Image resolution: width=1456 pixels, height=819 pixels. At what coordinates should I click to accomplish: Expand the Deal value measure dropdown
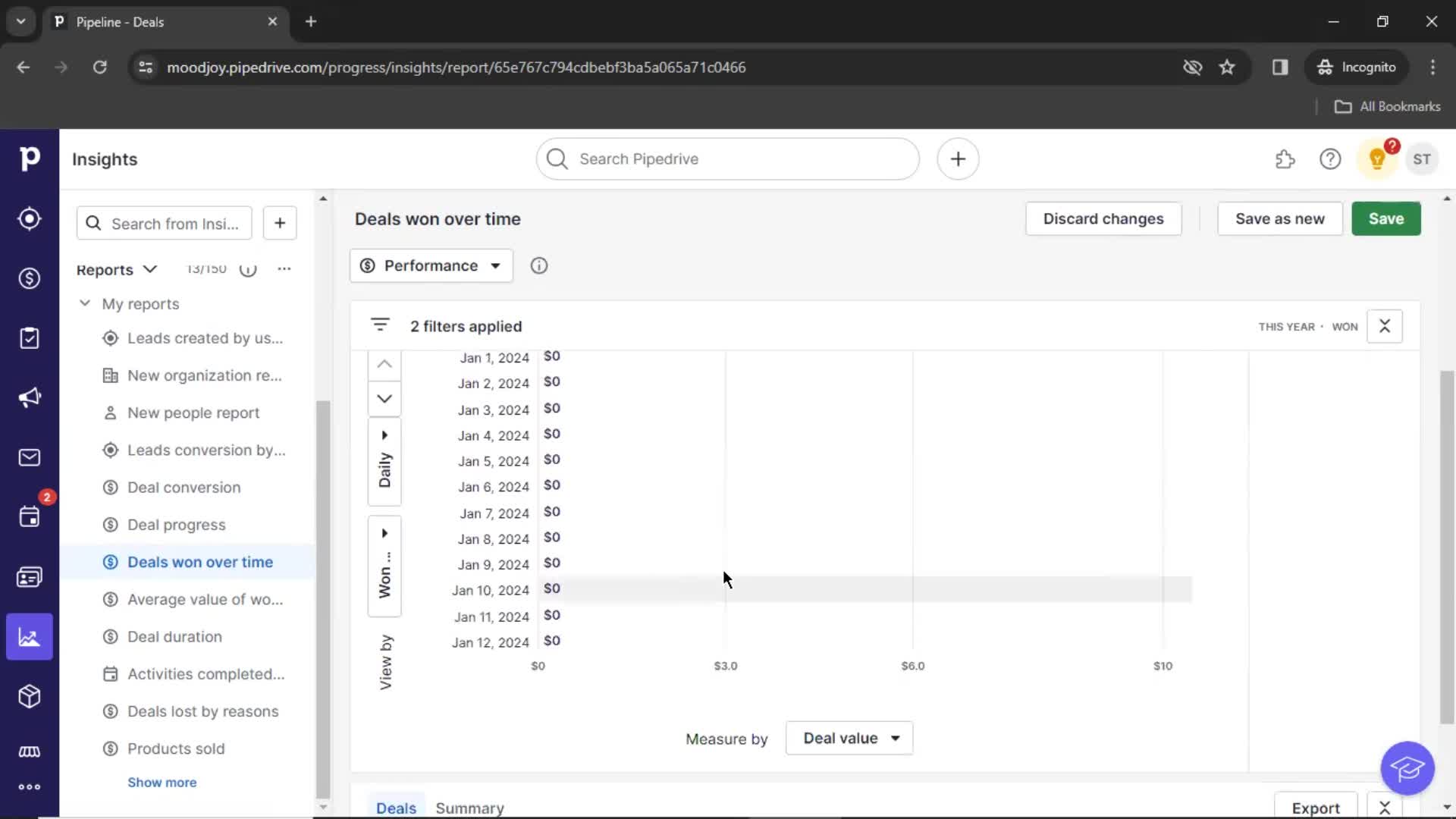tap(848, 738)
